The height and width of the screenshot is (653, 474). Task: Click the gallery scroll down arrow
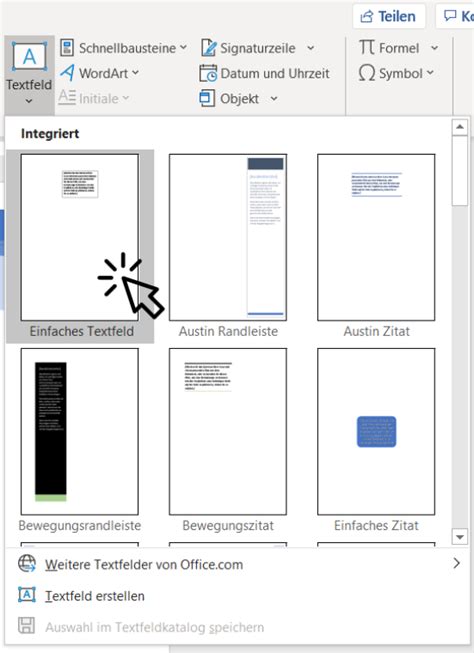click(x=460, y=537)
